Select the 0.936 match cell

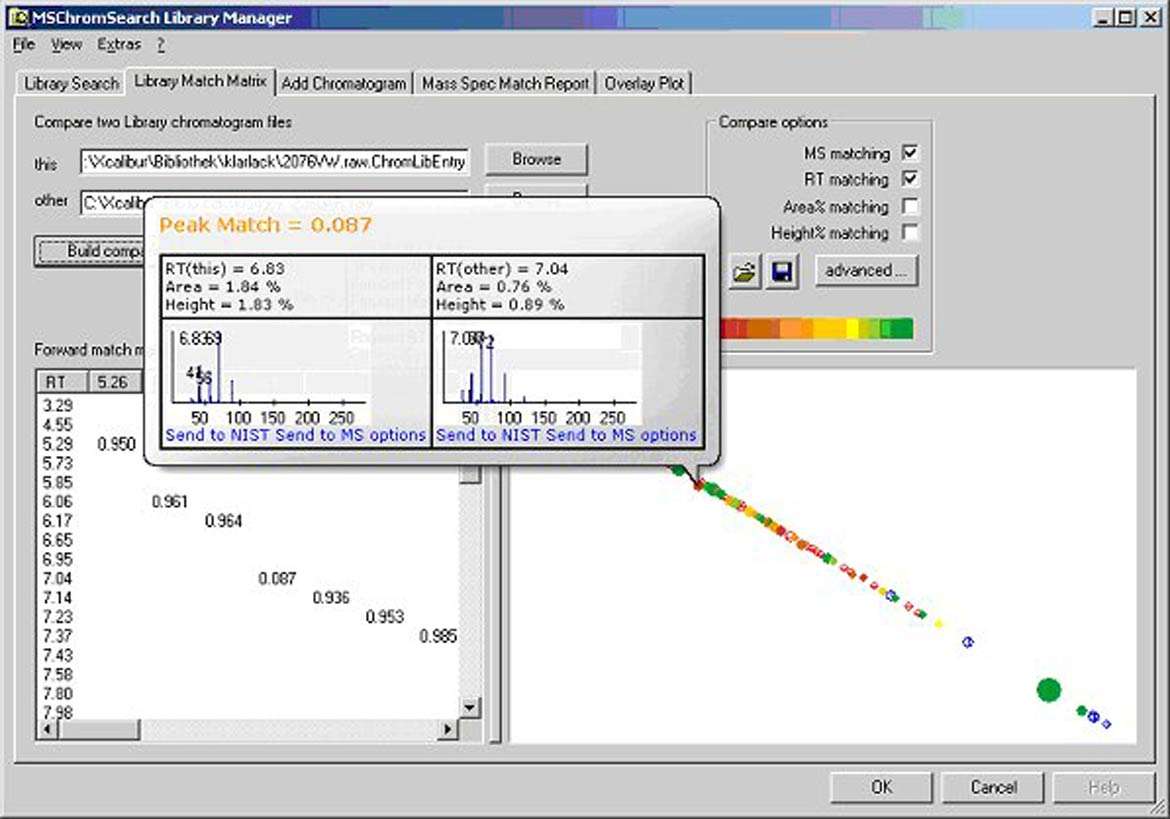[x=331, y=598]
